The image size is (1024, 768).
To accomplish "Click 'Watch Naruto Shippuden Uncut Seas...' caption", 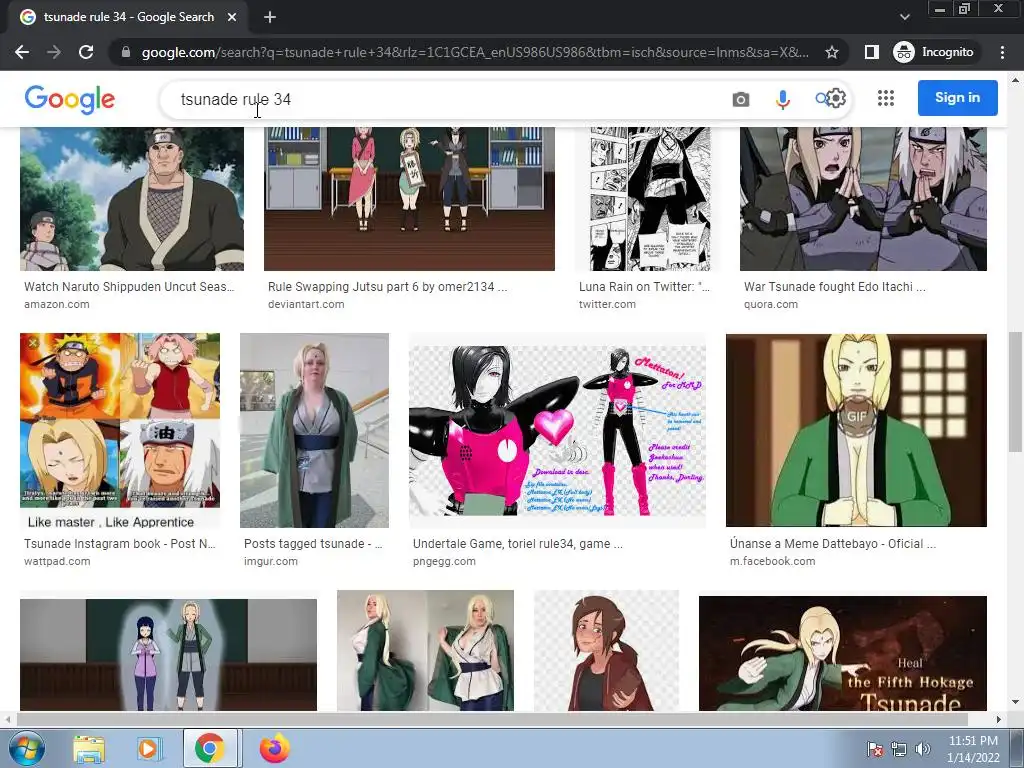I will coord(129,287).
